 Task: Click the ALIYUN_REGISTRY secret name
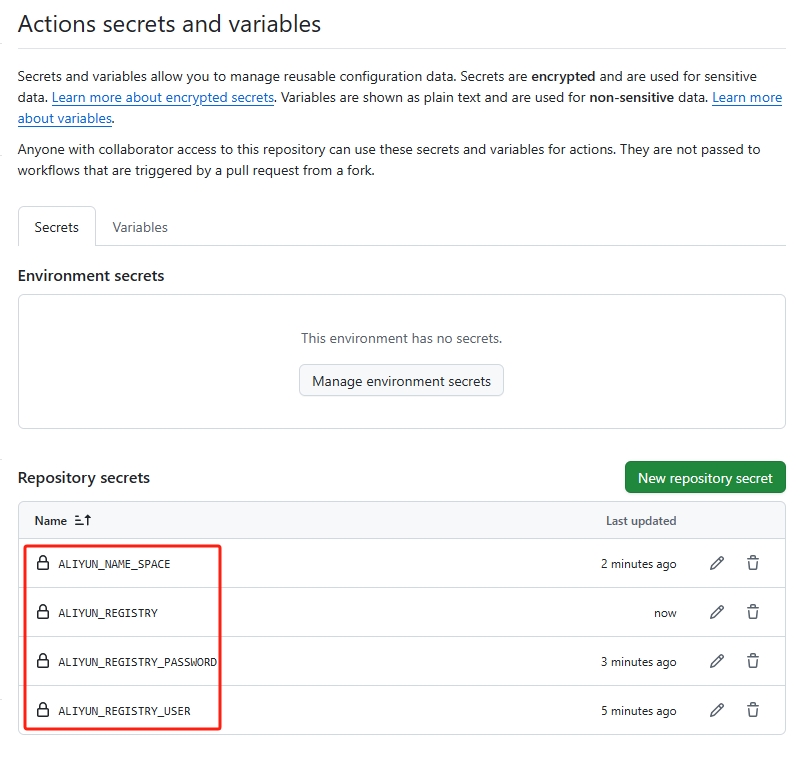[x=108, y=613]
